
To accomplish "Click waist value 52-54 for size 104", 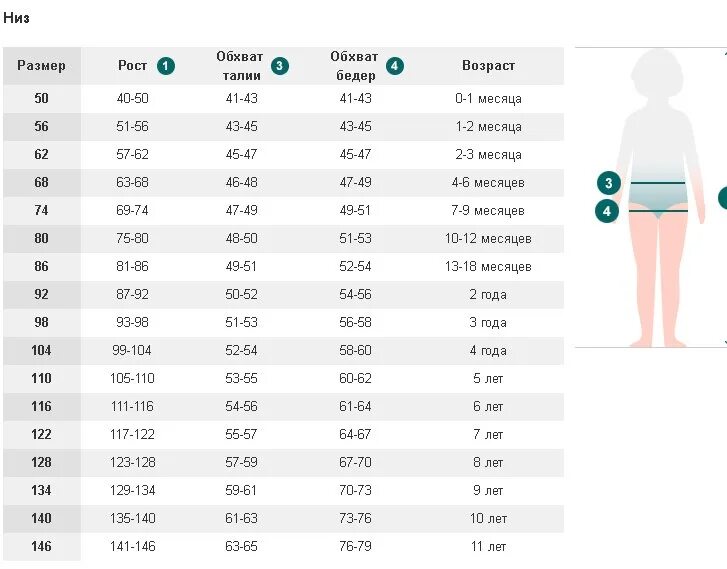I will [x=241, y=350].
